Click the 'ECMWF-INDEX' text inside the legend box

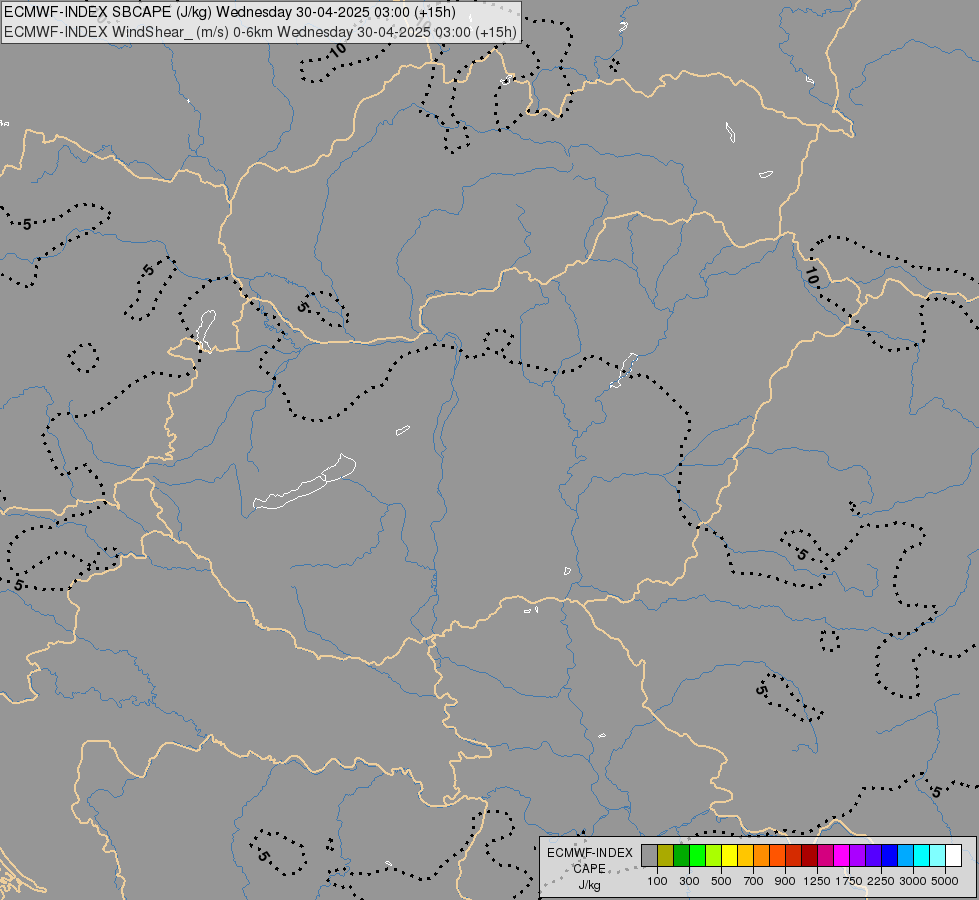coord(589,853)
